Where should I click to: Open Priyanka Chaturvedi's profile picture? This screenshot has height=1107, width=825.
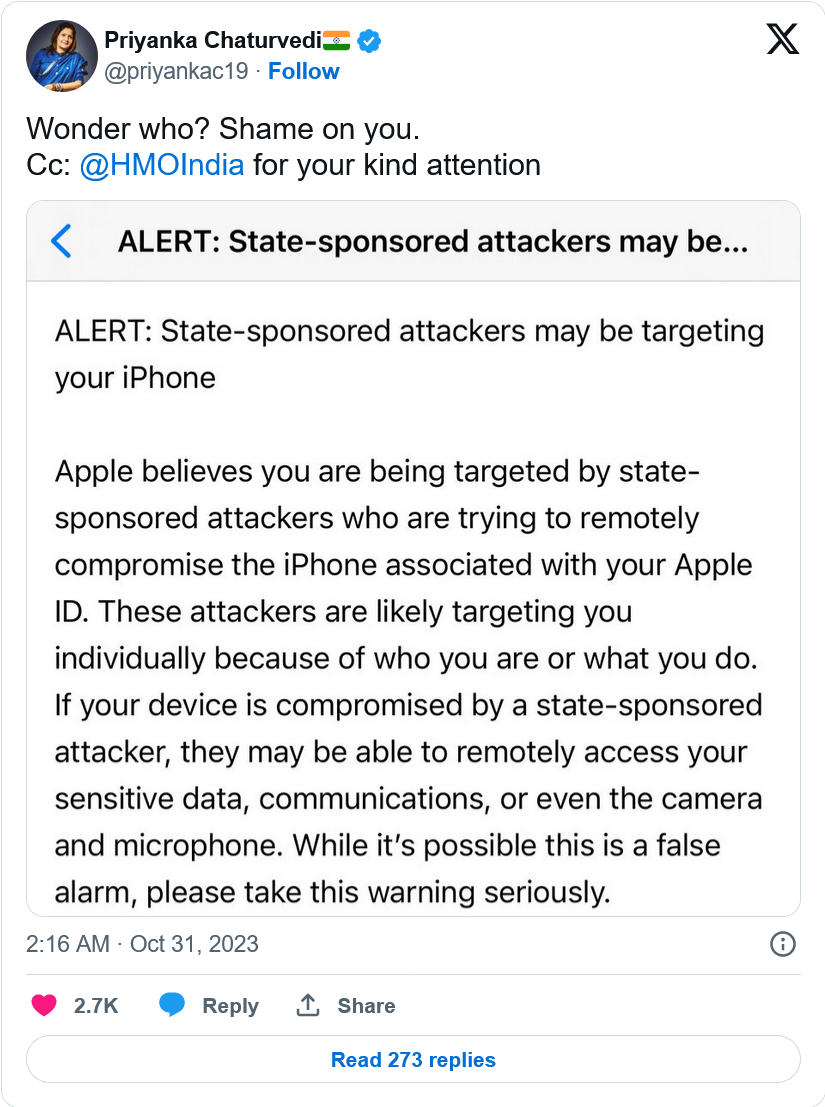click(x=61, y=56)
